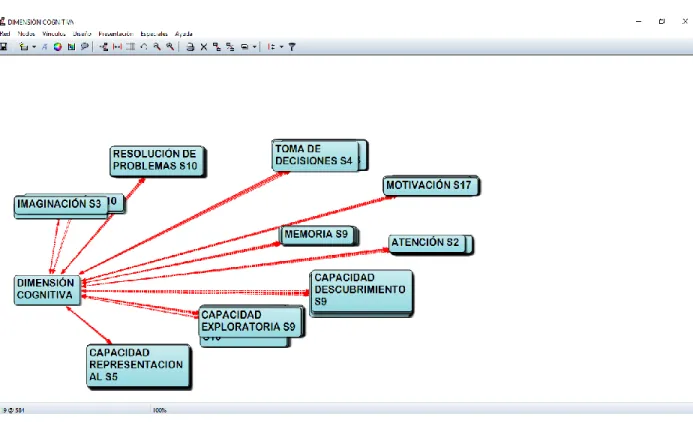The height and width of the screenshot is (426, 693).
Task: Open the align dropdown arrow
Action: [282, 47]
